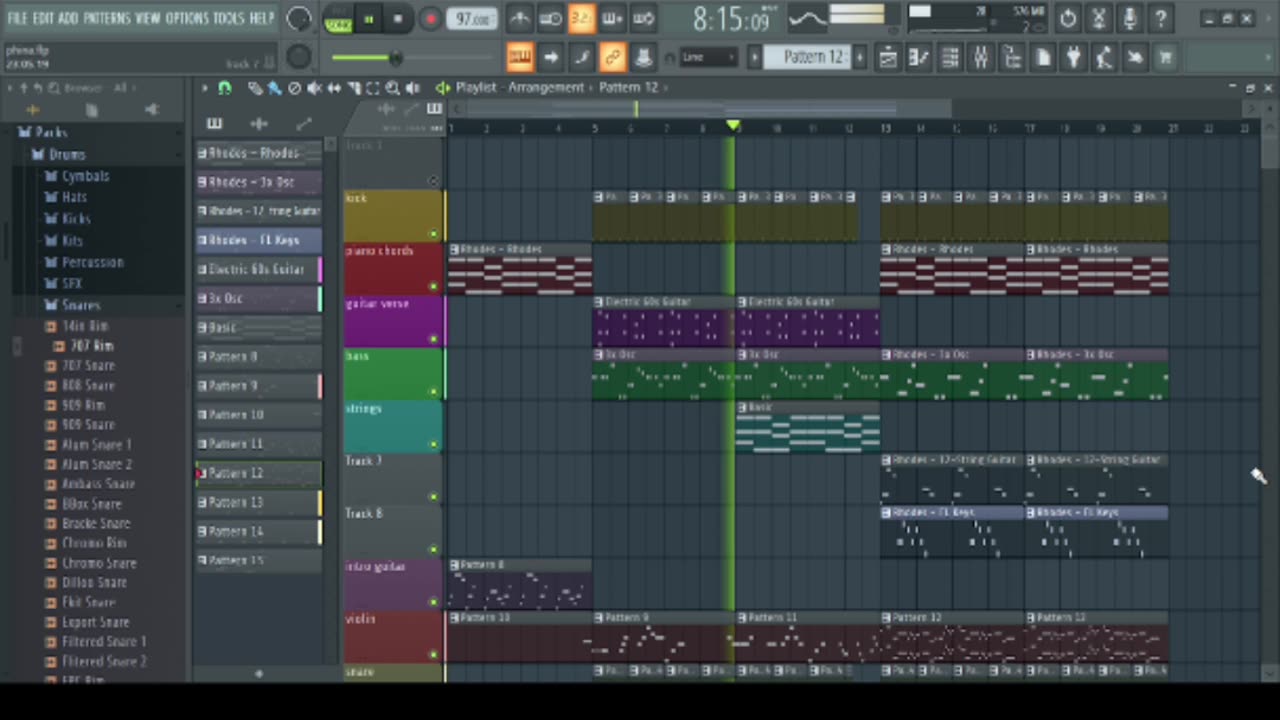This screenshot has width=1280, height=720.
Task: Select Rhodes - FL Keys pattern in picker
Action: 258,240
